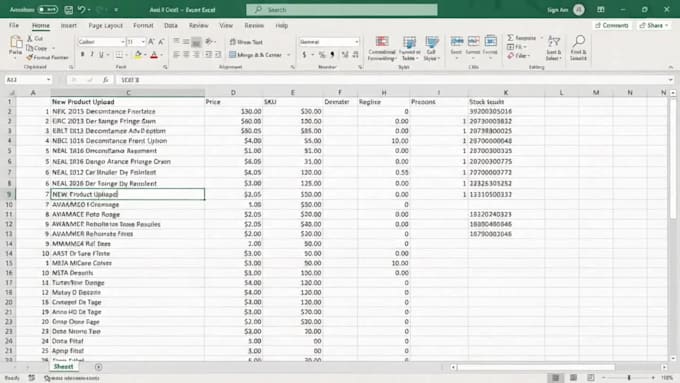
Task: Click the decrease decimal icon
Action: (356, 55)
